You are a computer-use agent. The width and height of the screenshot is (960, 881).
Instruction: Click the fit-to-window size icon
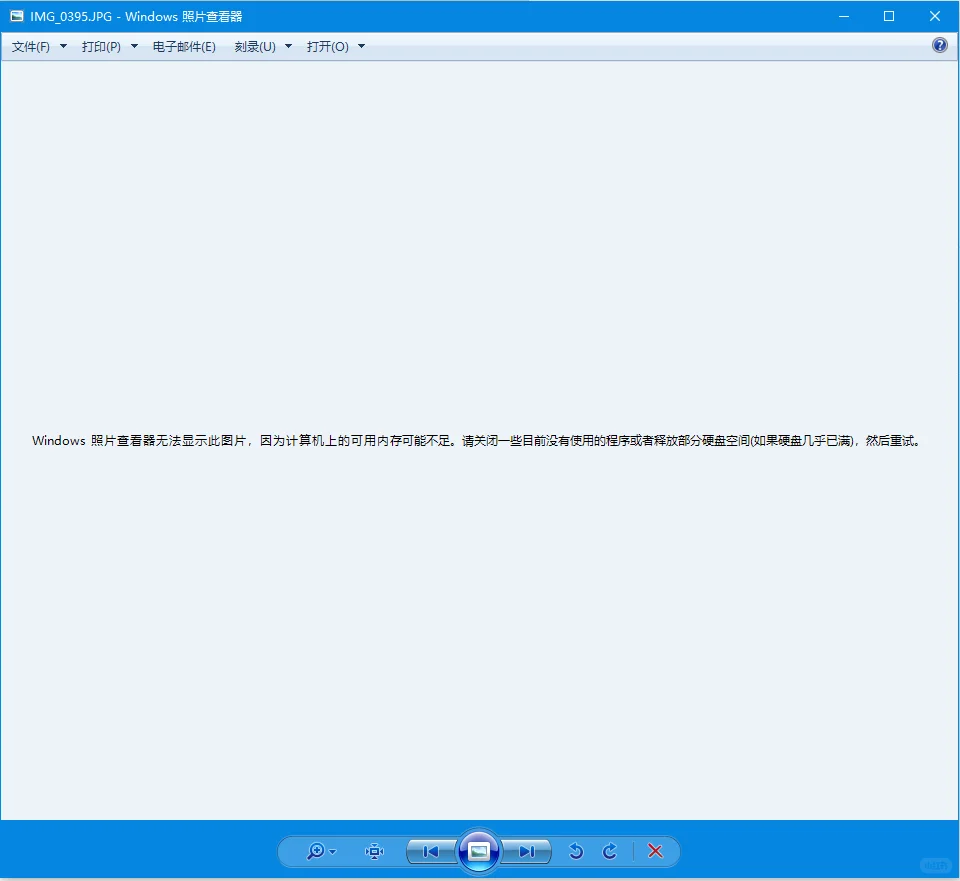374,851
